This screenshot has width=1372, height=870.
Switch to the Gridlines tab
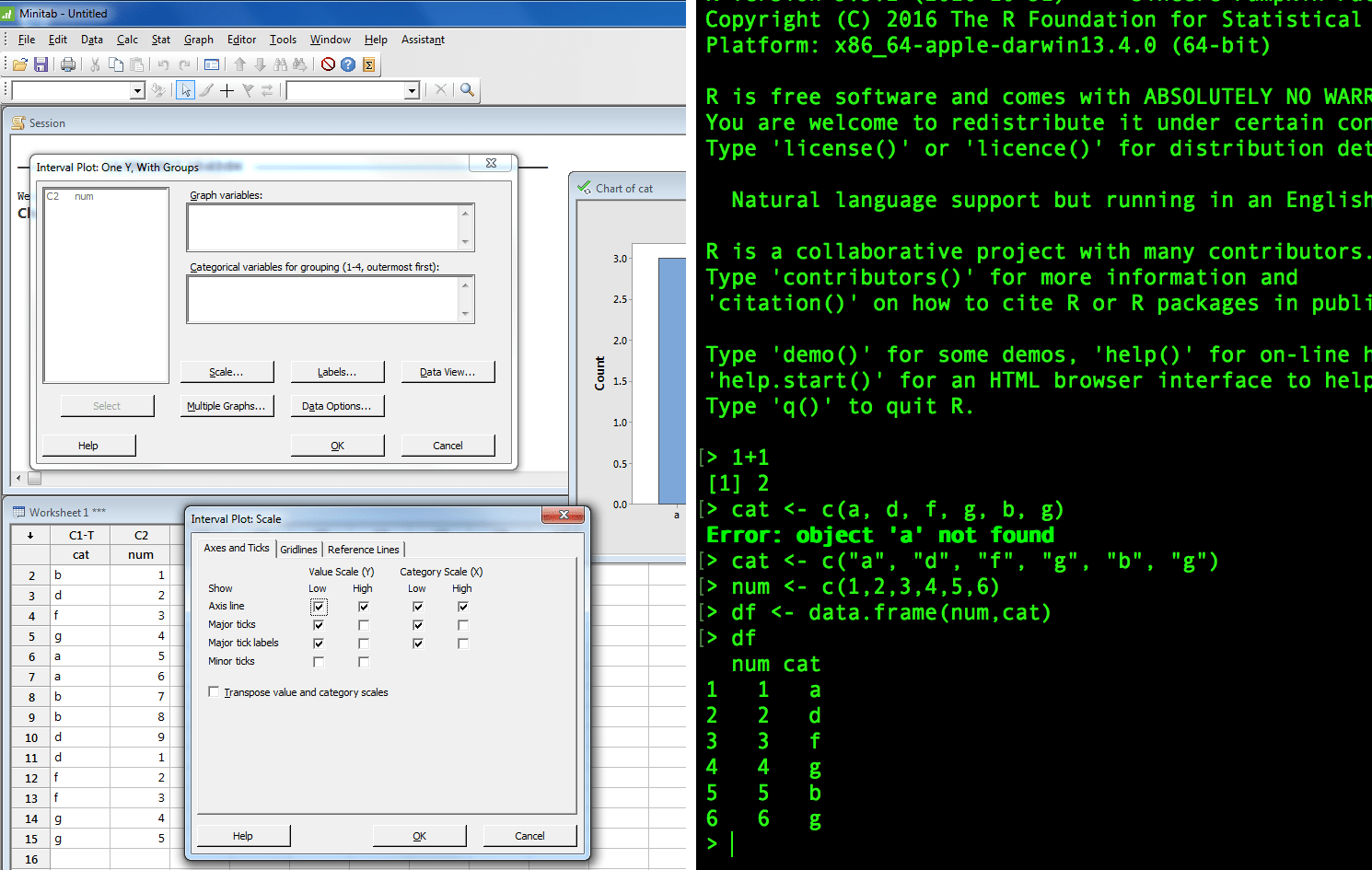click(x=299, y=548)
